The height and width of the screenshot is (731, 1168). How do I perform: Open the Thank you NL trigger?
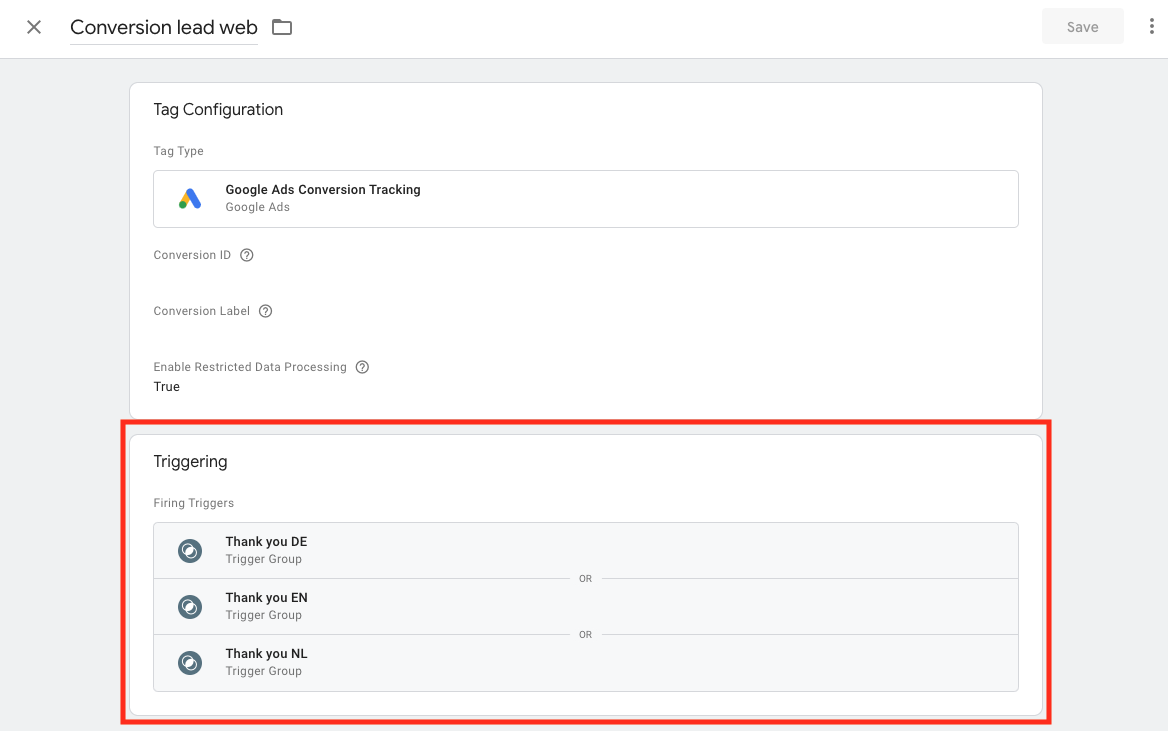tap(585, 662)
